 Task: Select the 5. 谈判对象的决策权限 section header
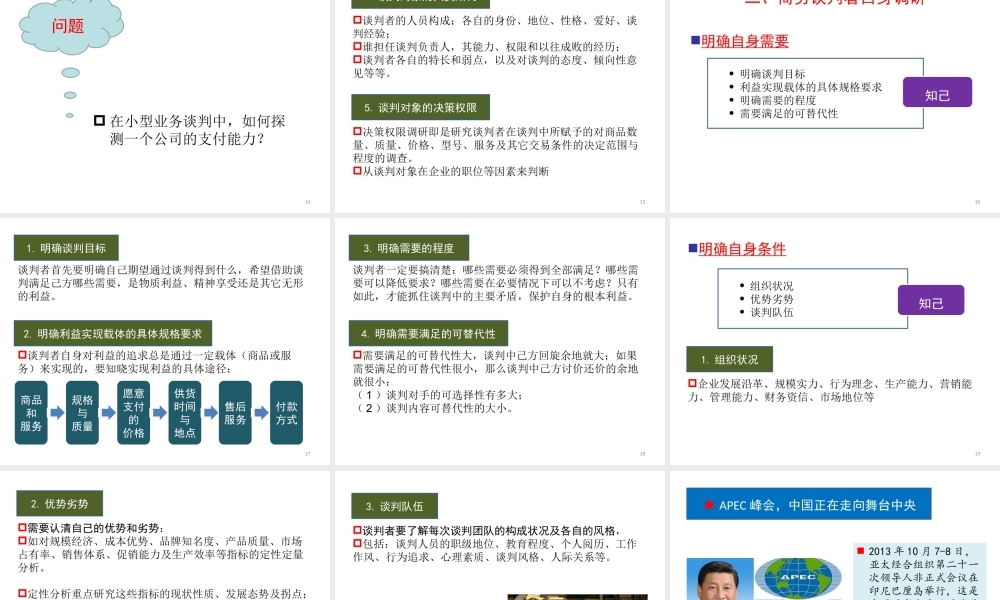[x=422, y=108]
